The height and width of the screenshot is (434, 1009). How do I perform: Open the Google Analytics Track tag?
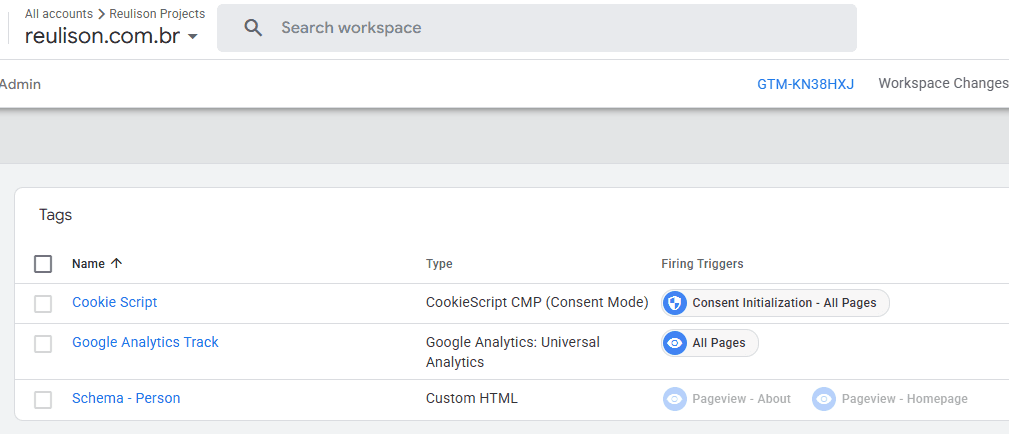pyautogui.click(x=145, y=342)
